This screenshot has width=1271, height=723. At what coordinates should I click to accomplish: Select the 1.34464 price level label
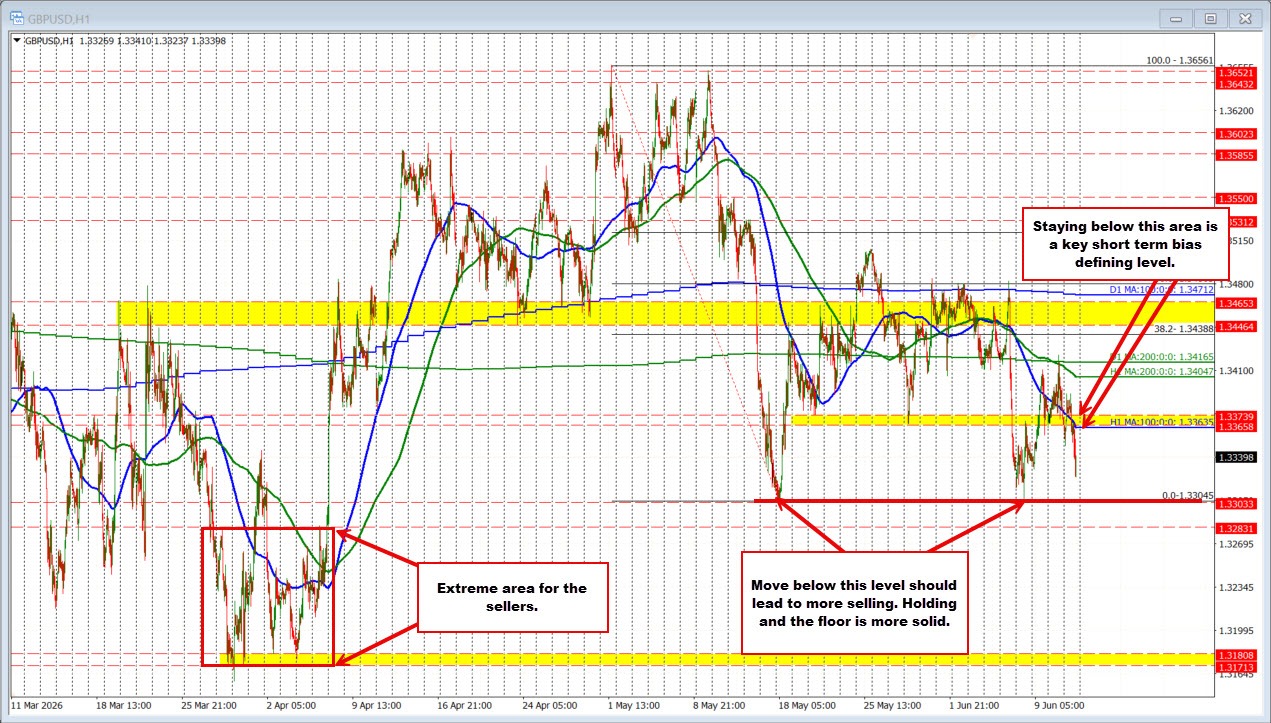coord(1236,326)
